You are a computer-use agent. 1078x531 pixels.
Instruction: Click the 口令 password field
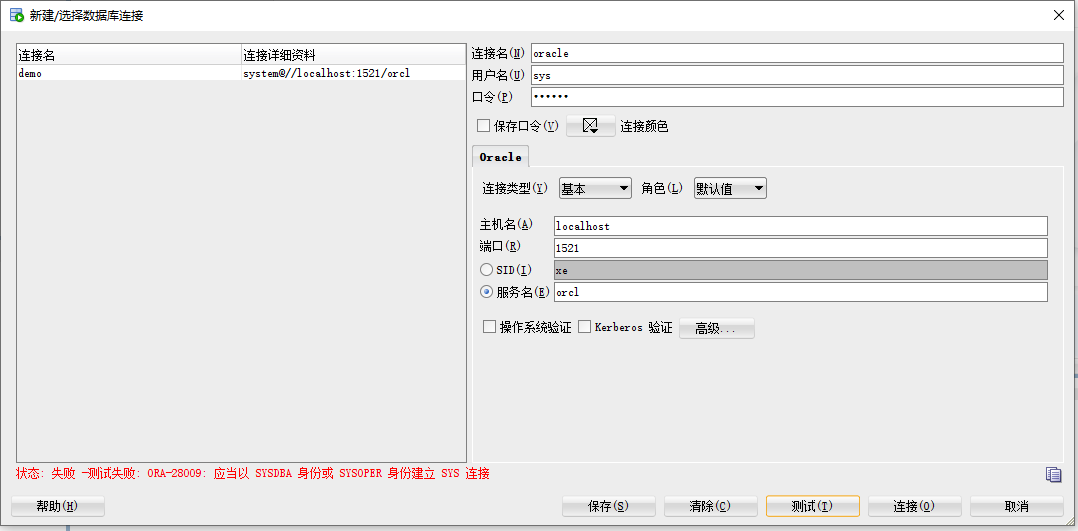tap(797, 97)
